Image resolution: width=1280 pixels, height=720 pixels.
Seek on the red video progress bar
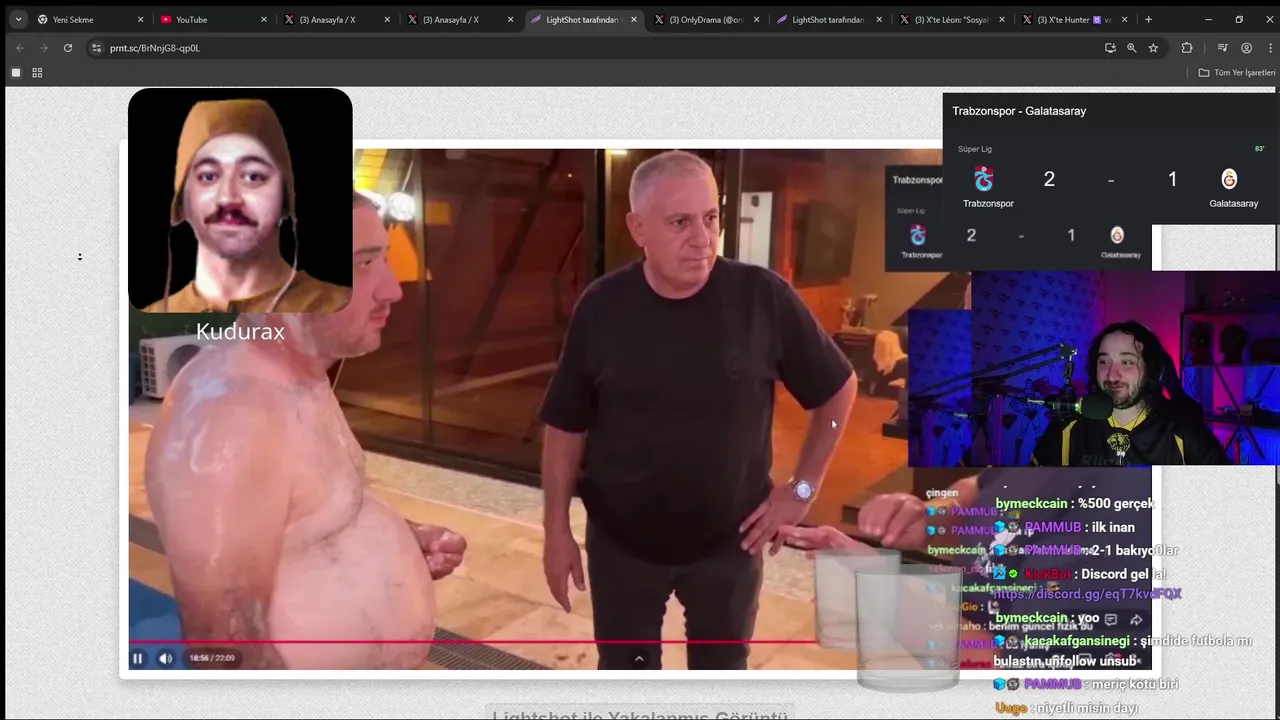470,642
